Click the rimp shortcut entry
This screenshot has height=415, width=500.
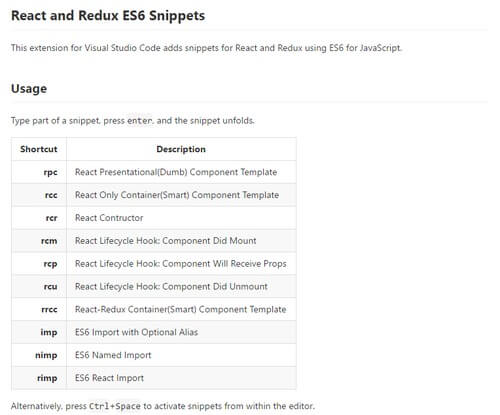pos(47,378)
